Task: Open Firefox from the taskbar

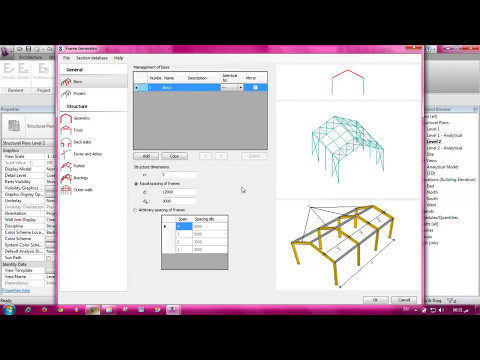Action: 44,310
